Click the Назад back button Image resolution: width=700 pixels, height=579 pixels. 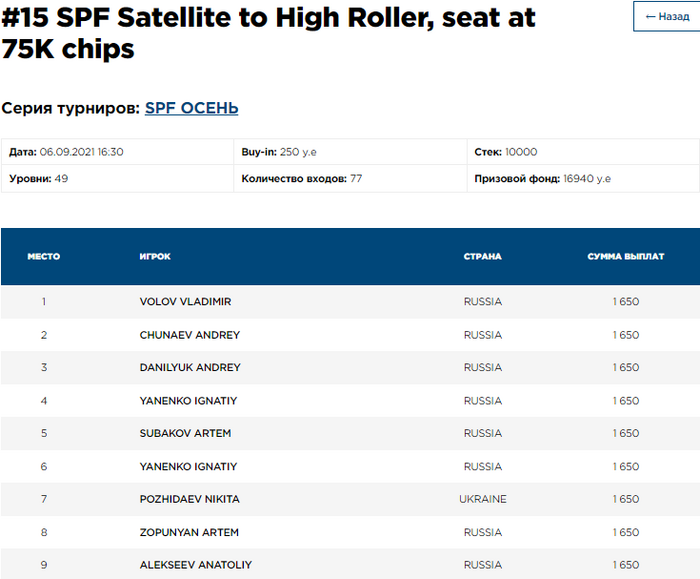coord(666,17)
